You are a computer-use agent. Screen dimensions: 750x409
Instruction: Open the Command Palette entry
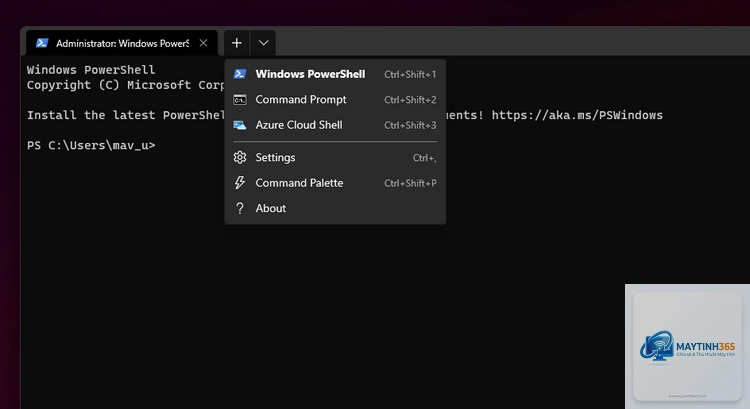pyautogui.click(x=335, y=183)
